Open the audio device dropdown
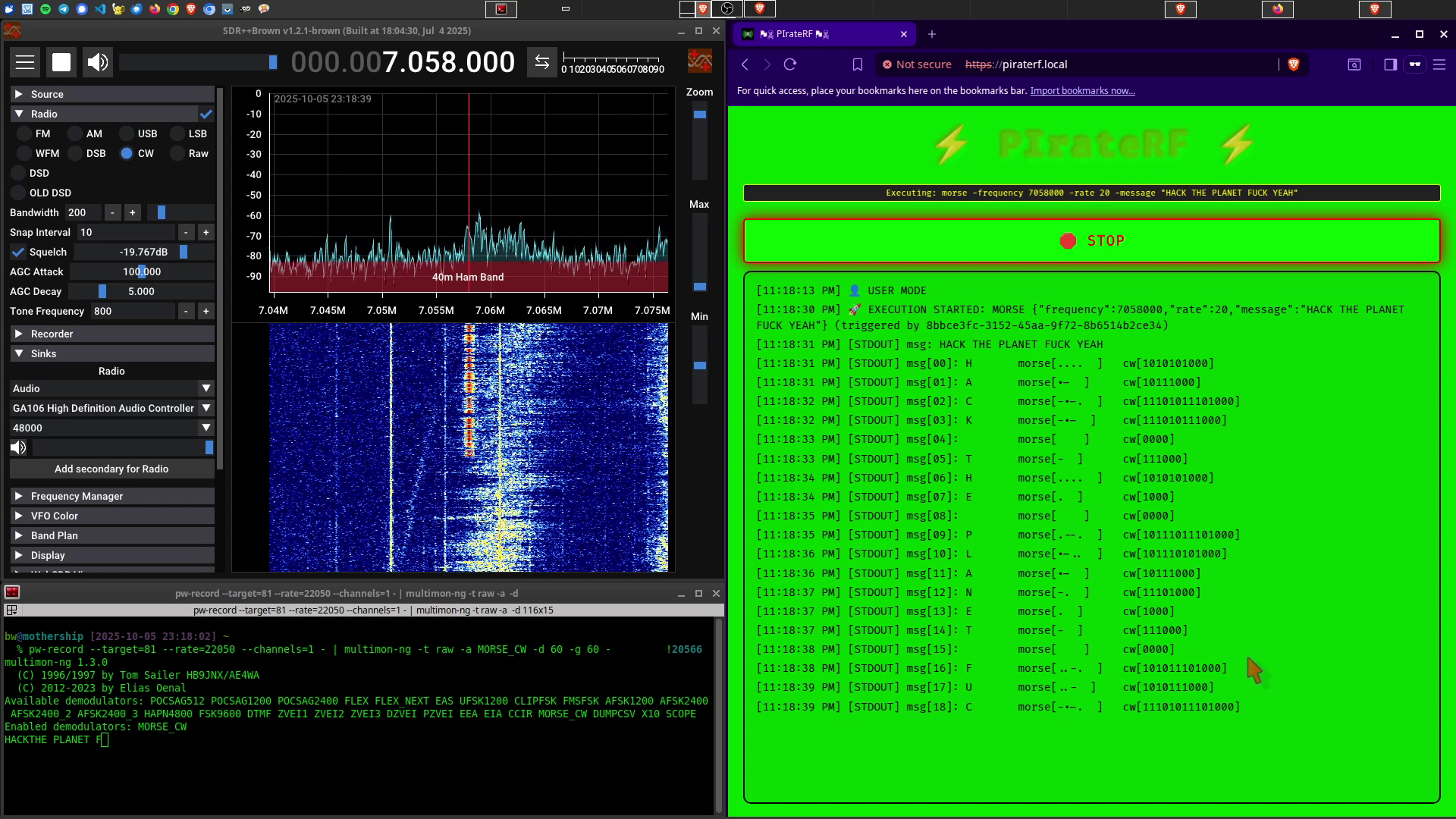Image resolution: width=1456 pixels, height=819 pixels. [x=206, y=408]
